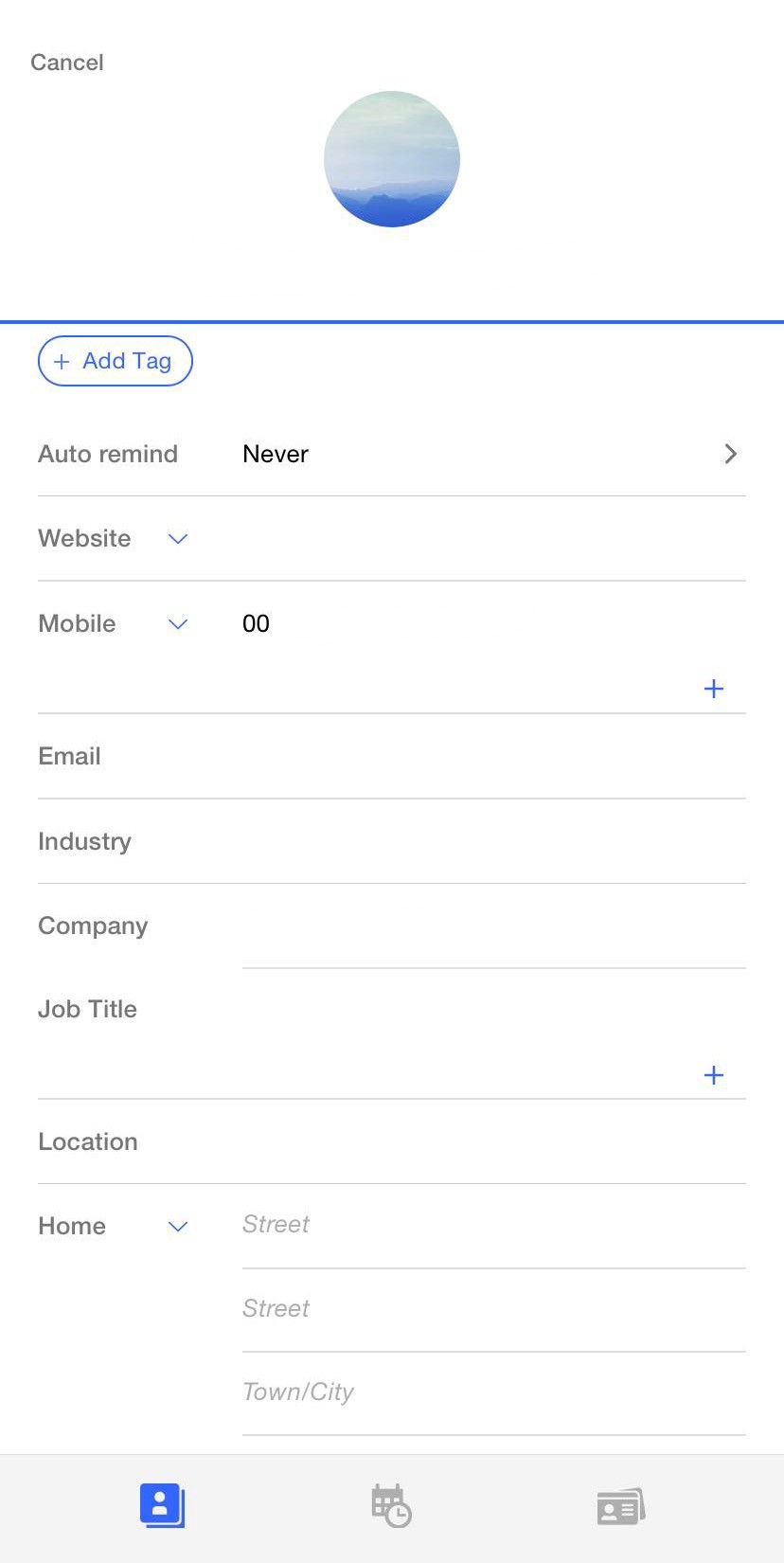Cancel editing the contact
Viewport: 784px width, 1563px height.
tap(66, 63)
